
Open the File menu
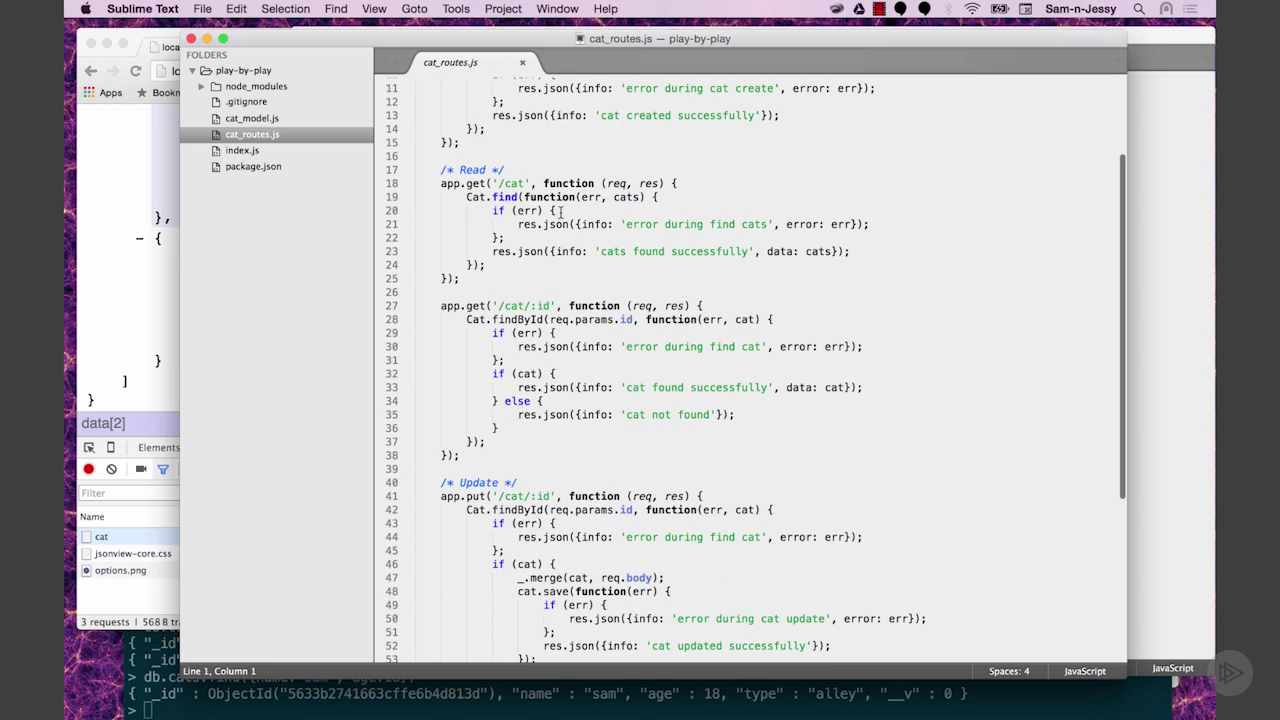click(x=202, y=9)
